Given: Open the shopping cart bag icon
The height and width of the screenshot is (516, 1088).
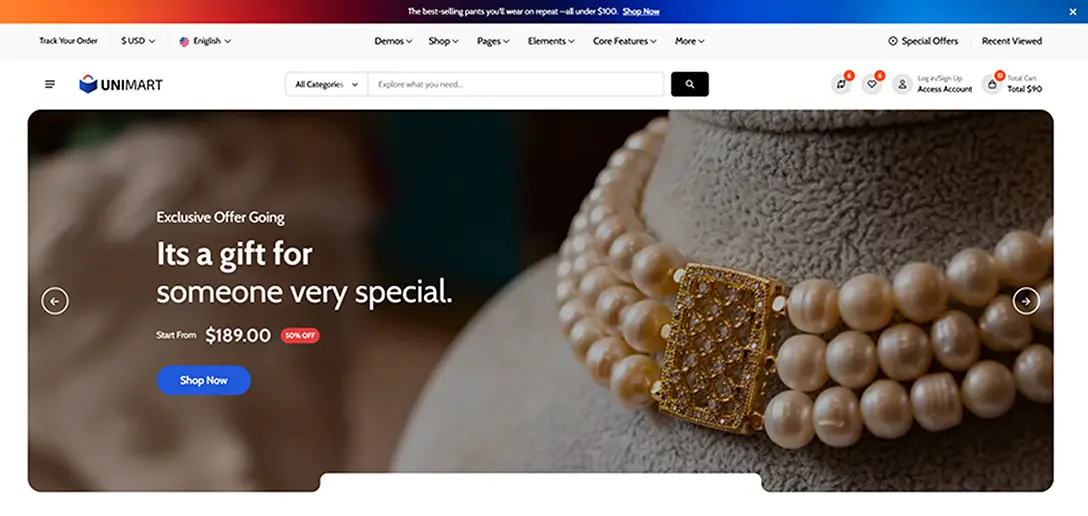Looking at the screenshot, I should [992, 85].
